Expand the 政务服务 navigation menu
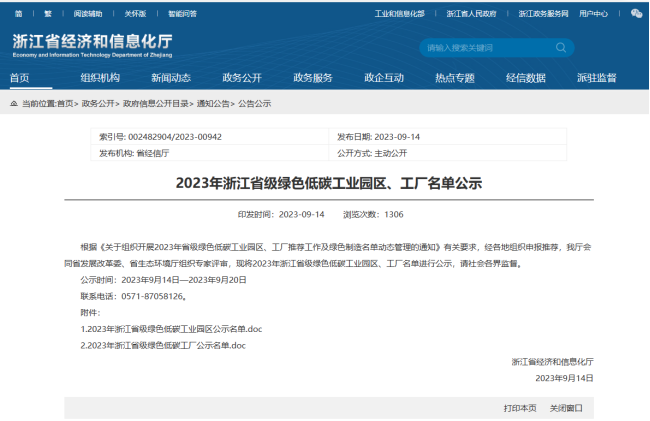This screenshot has width=650, height=421. 313,78
